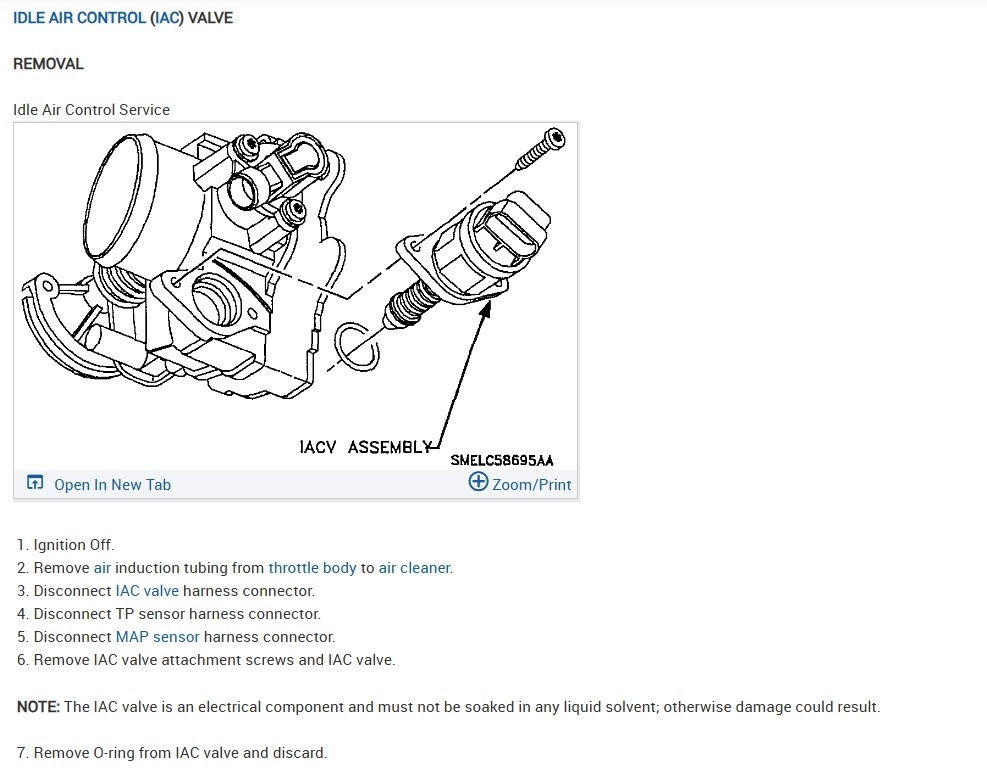Open the 'MAP sensor' link in step 5

point(157,637)
